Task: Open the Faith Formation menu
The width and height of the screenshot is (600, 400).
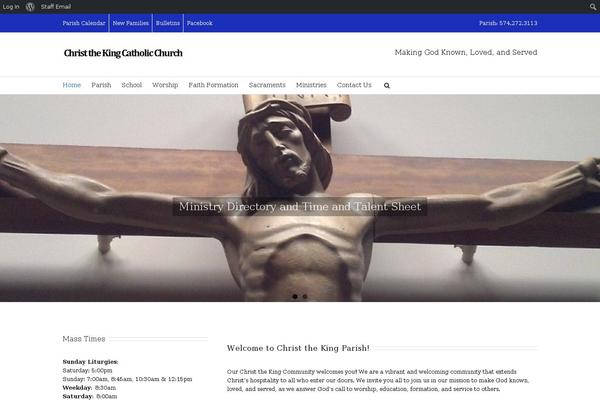Action: (213, 85)
